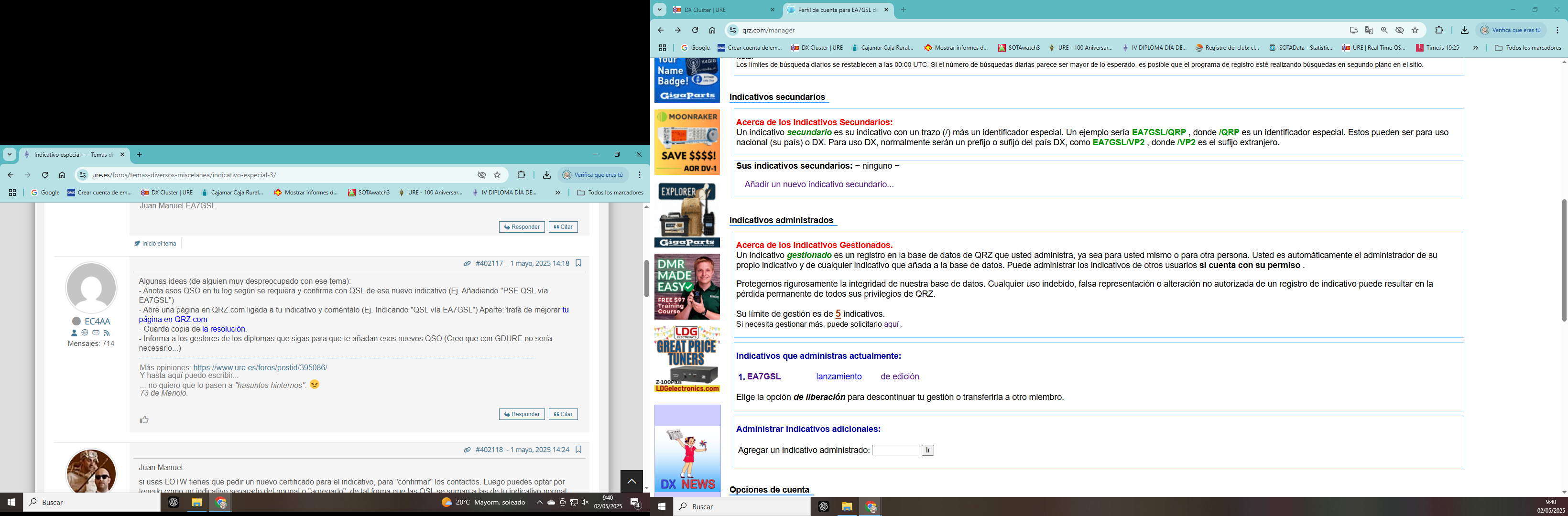The width and height of the screenshot is (1568, 516).
Task: Click the MOONRAKER AOR DV-1 ad banner
Action: (686, 142)
